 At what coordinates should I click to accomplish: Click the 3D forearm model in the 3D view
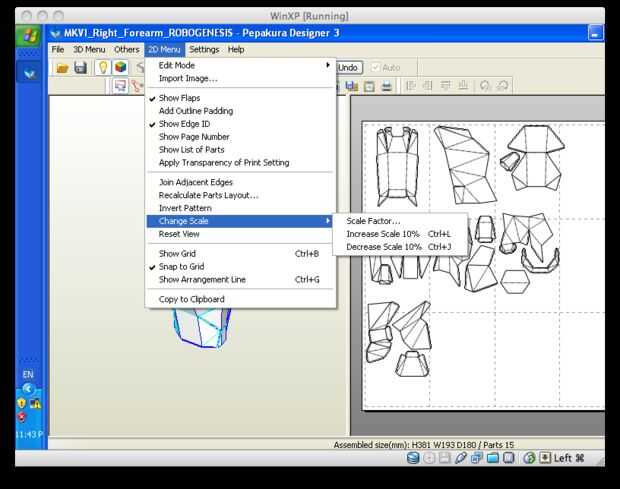pyautogui.click(x=202, y=329)
